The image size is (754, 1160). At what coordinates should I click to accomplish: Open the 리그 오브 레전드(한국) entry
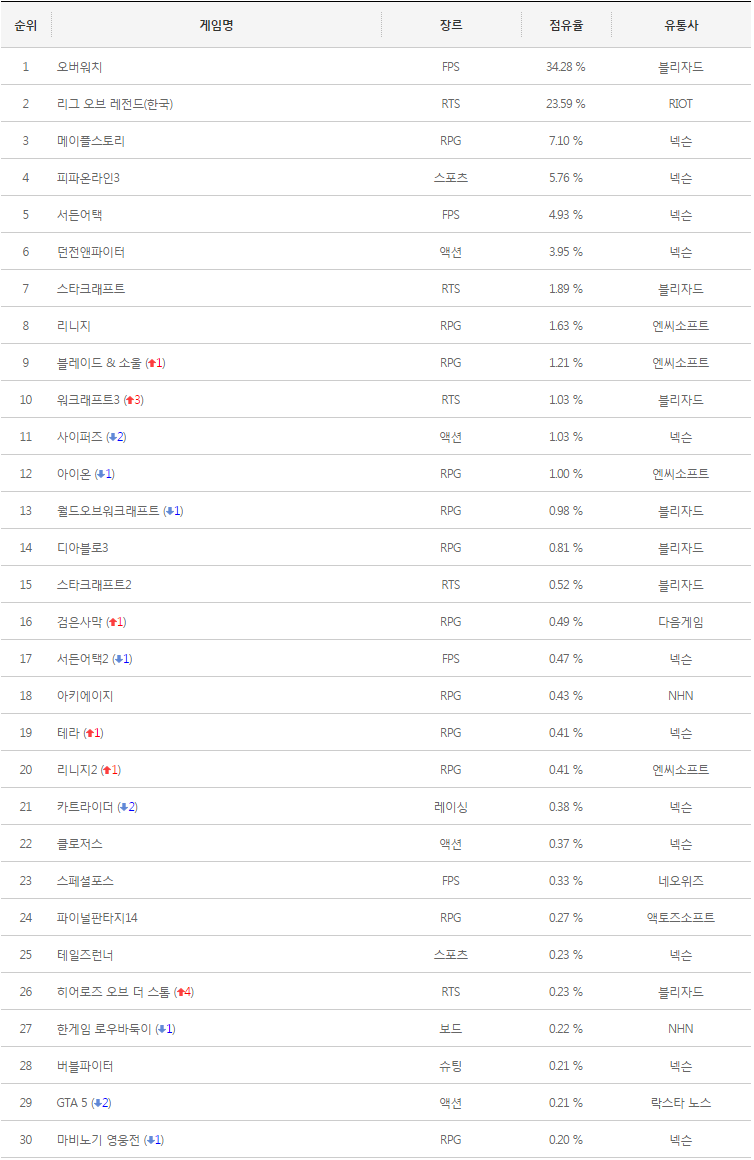pos(115,104)
